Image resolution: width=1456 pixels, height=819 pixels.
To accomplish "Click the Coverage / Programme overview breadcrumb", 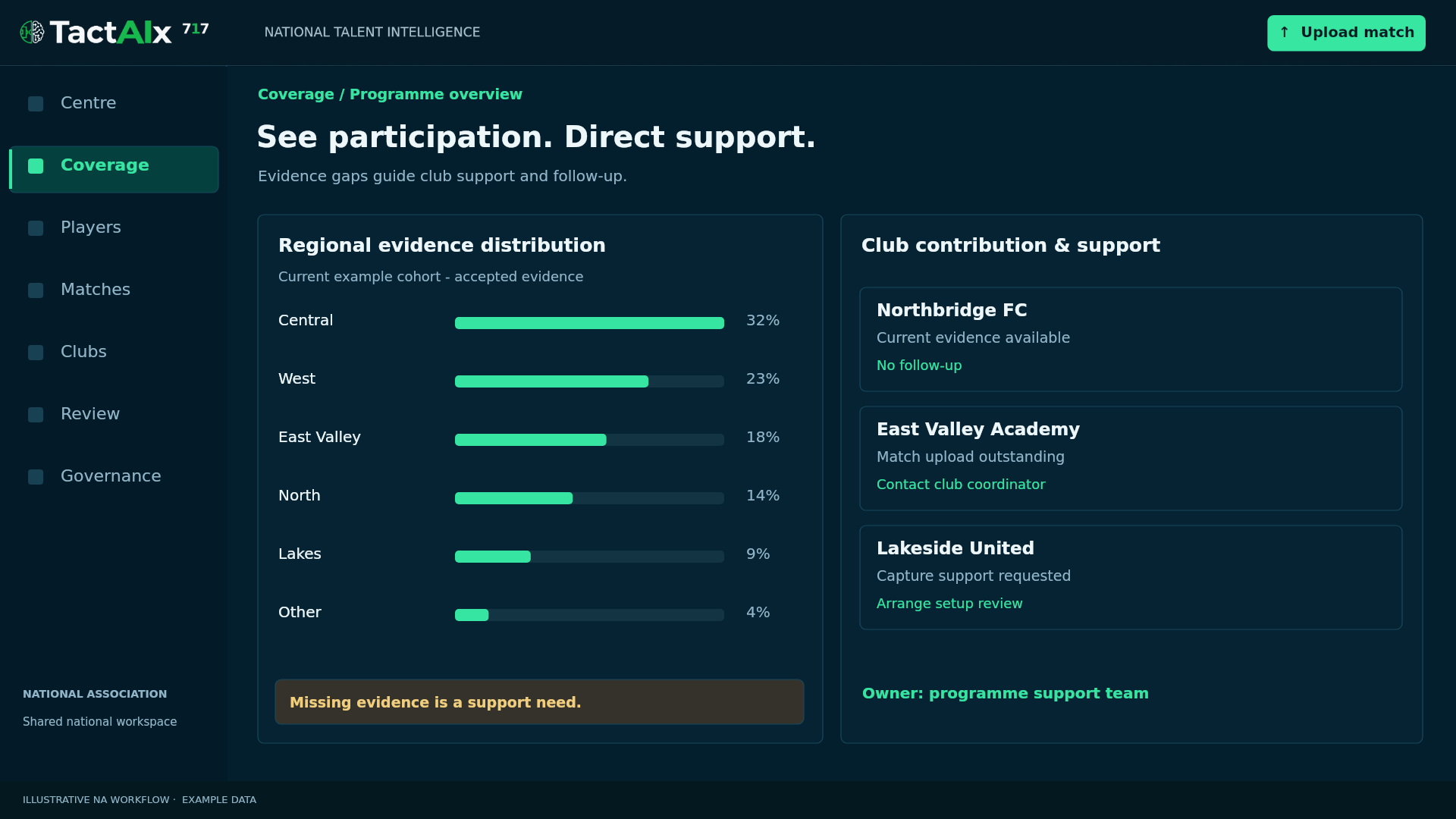I will pos(390,95).
